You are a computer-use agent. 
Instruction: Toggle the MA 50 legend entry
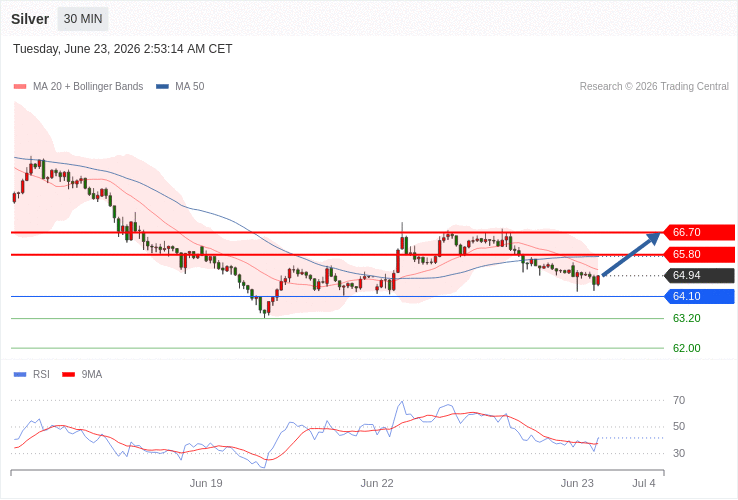(x=180, y=87)
